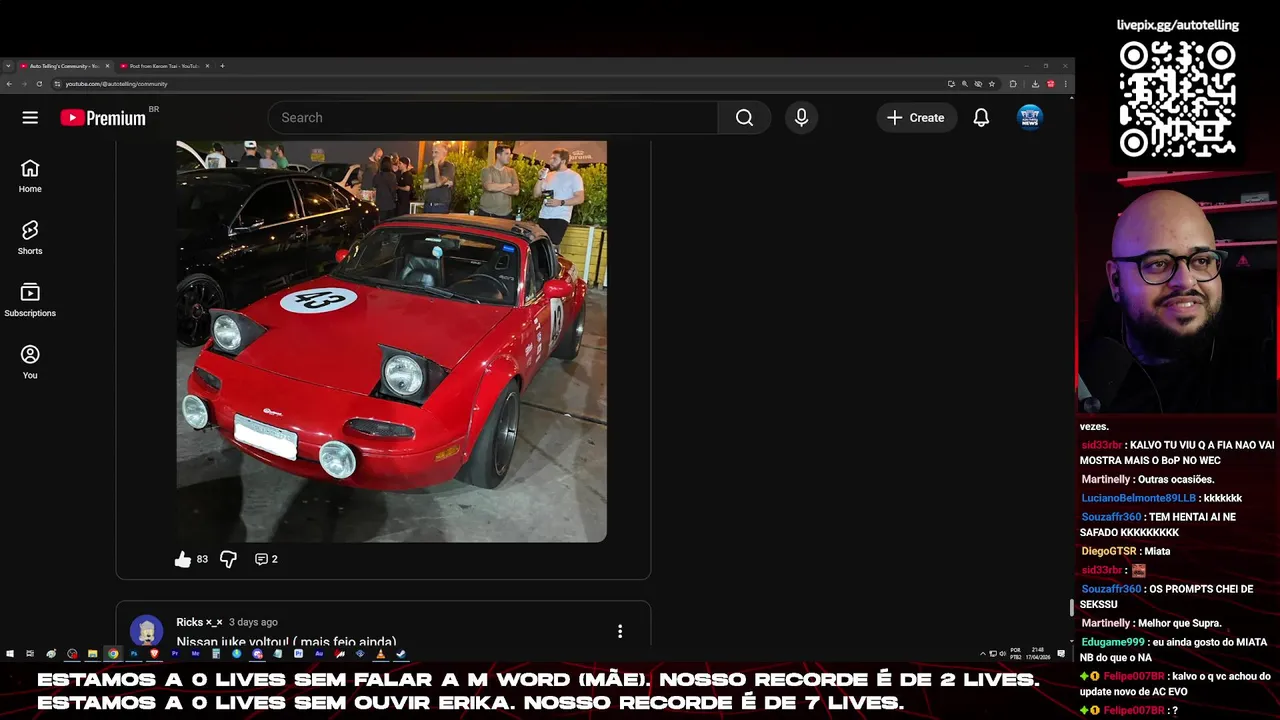
Task: Open the Windows Start menu
Action: [x=10, y=654]
